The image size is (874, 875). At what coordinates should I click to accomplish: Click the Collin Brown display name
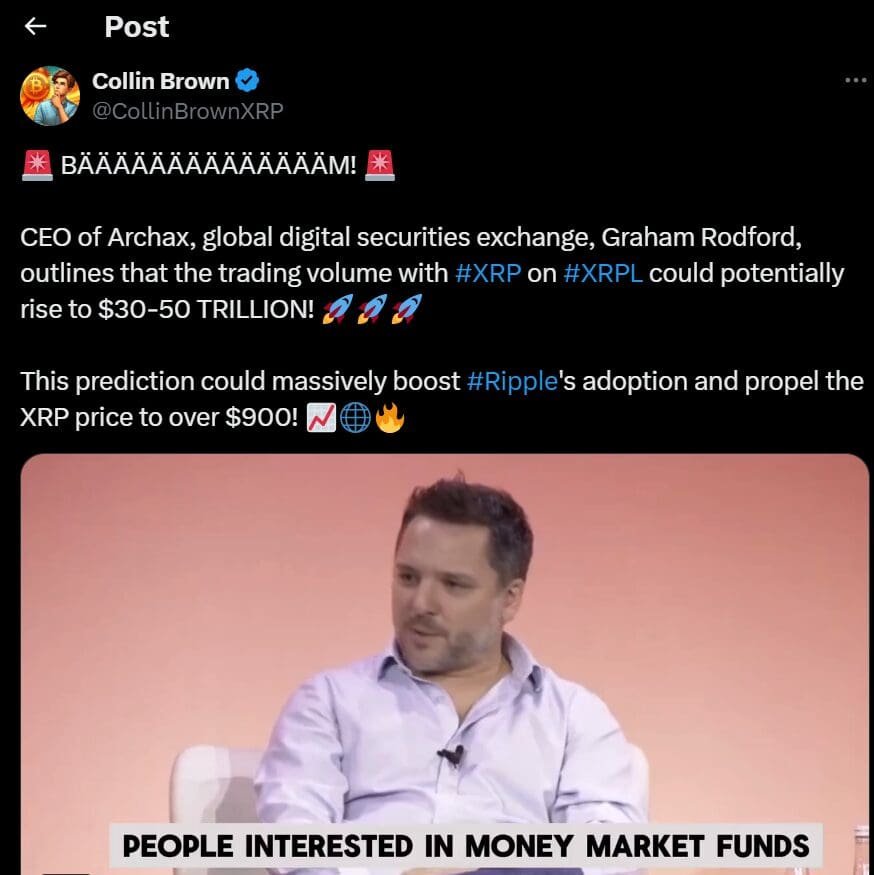(x=161, y=81)
